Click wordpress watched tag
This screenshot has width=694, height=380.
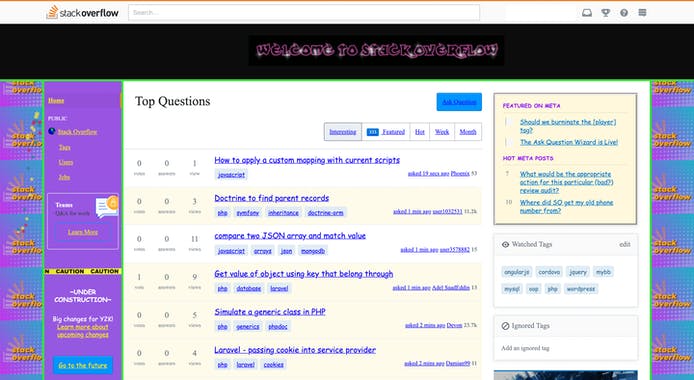coord(581,289)
